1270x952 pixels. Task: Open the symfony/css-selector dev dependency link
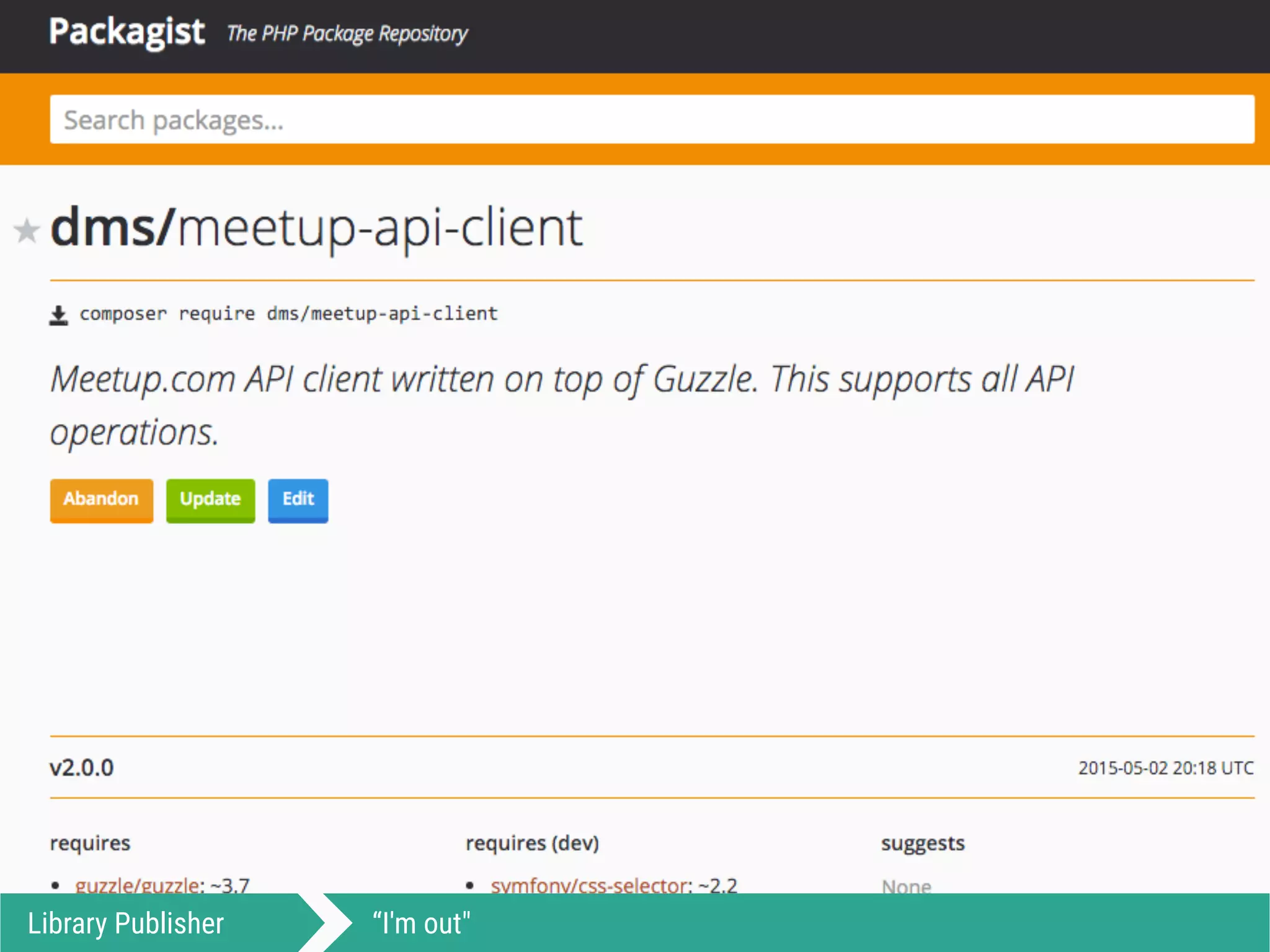590,885
